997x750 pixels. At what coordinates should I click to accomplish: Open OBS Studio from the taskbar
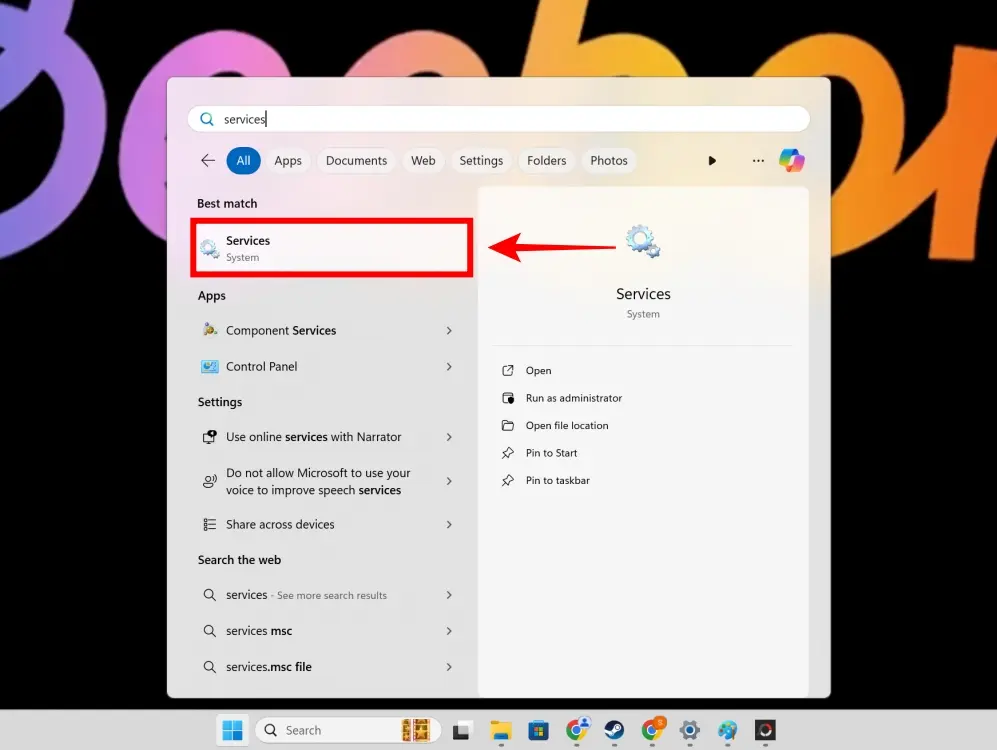[765, 730]
